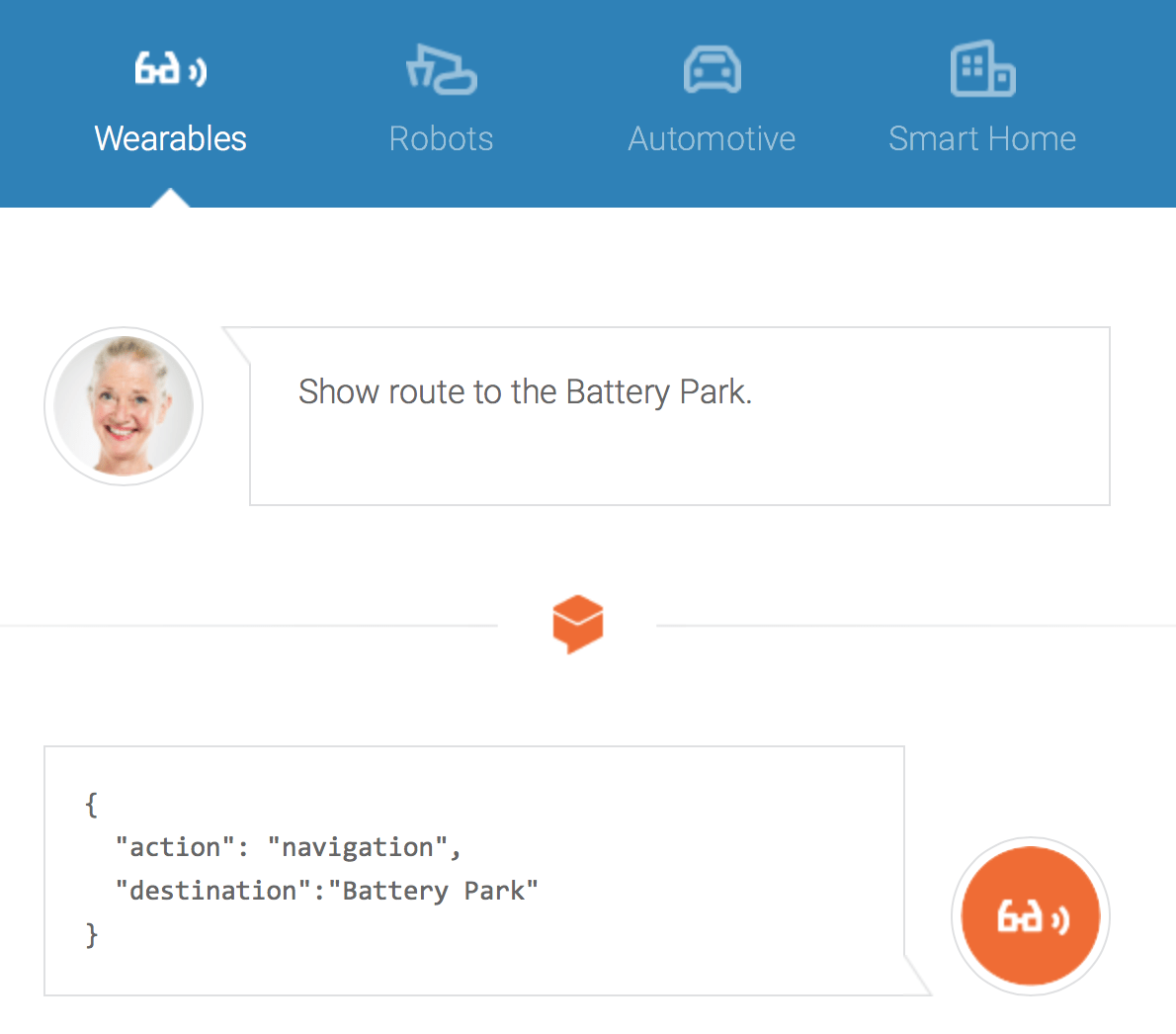
Task: Click the white pointer under Wearables tab
Action: [x=170, y=198]
